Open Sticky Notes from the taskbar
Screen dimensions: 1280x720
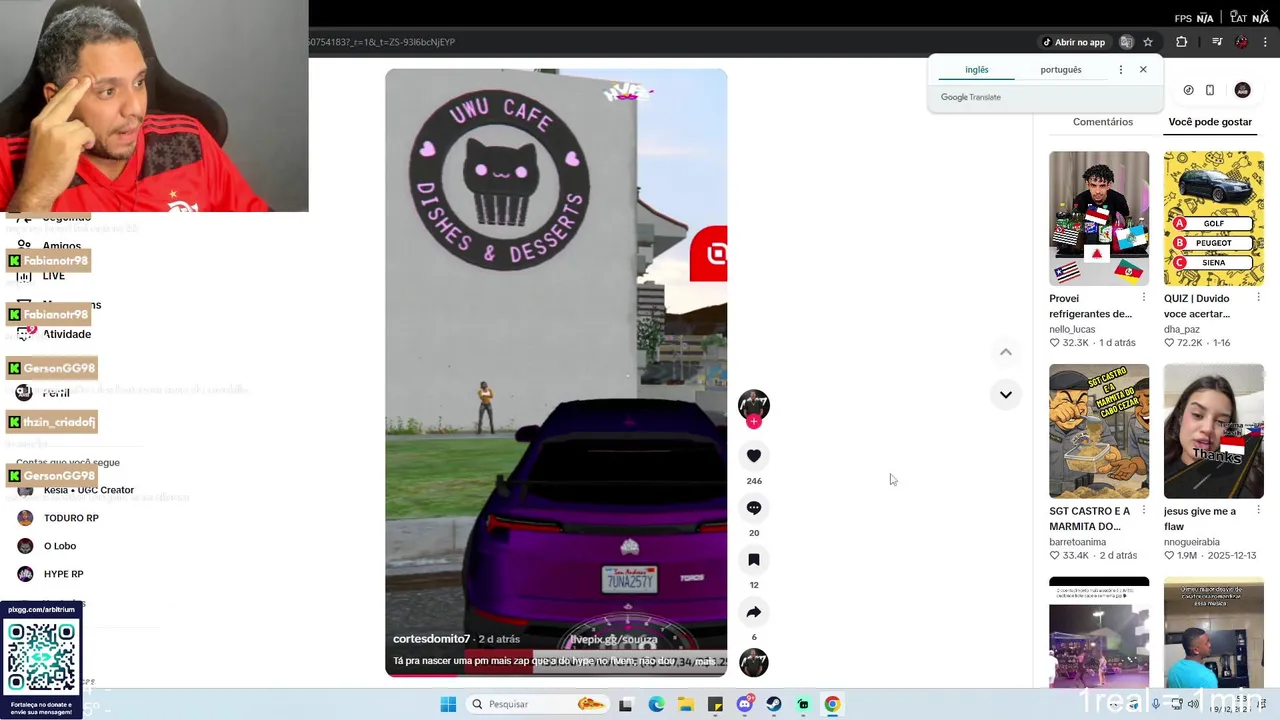click(x=715, y=704)
